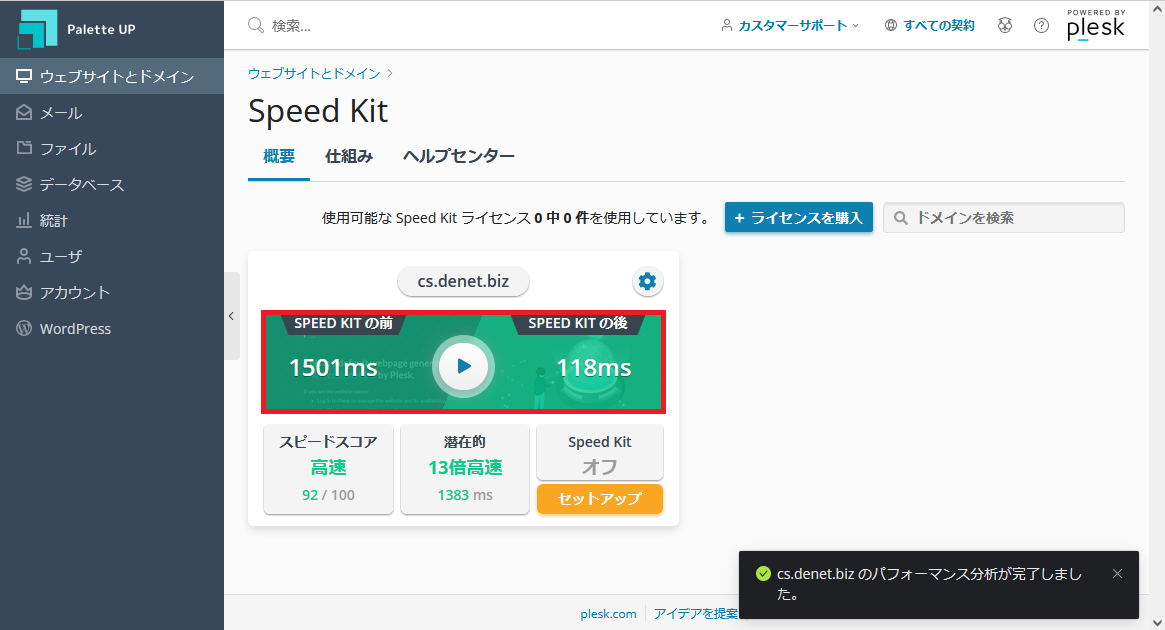This screenshot has width=1165, height=630.
Task: Click the magnifier icon in the top search
Action: (x=256, y=25)
